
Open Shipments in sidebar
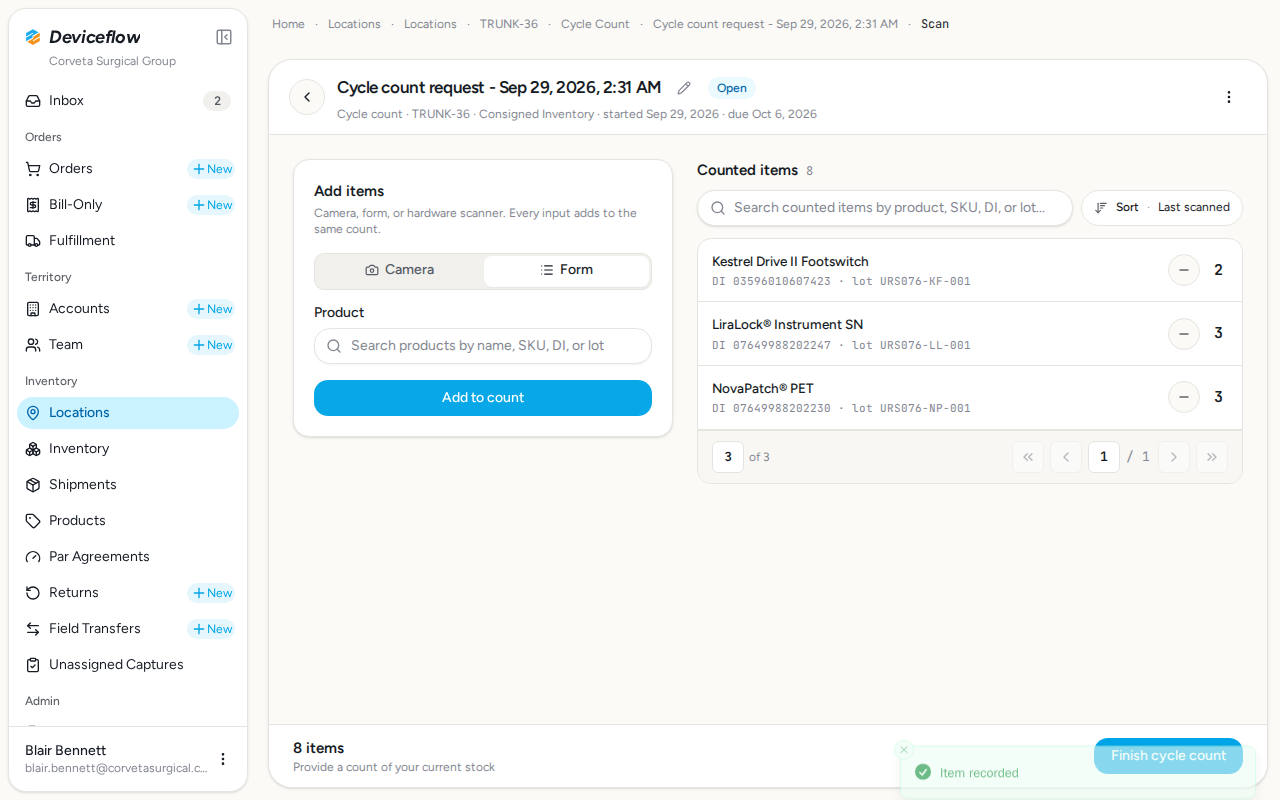[128, 485]
